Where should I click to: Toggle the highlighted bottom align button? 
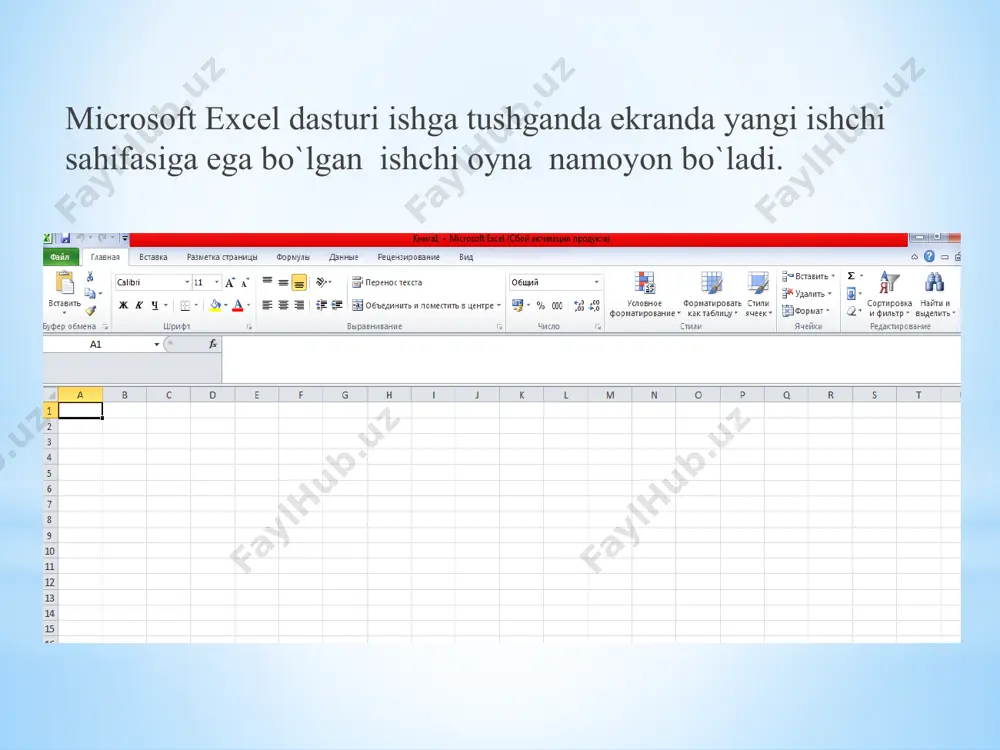point(298,282)
